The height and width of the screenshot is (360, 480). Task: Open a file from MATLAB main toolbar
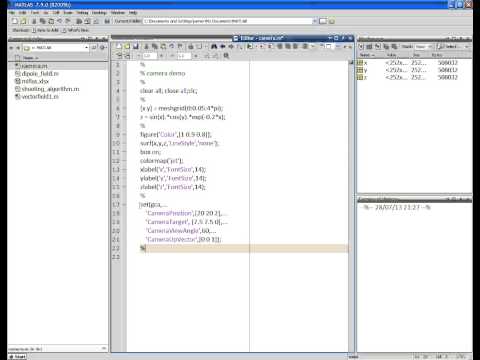coord(23,21)
